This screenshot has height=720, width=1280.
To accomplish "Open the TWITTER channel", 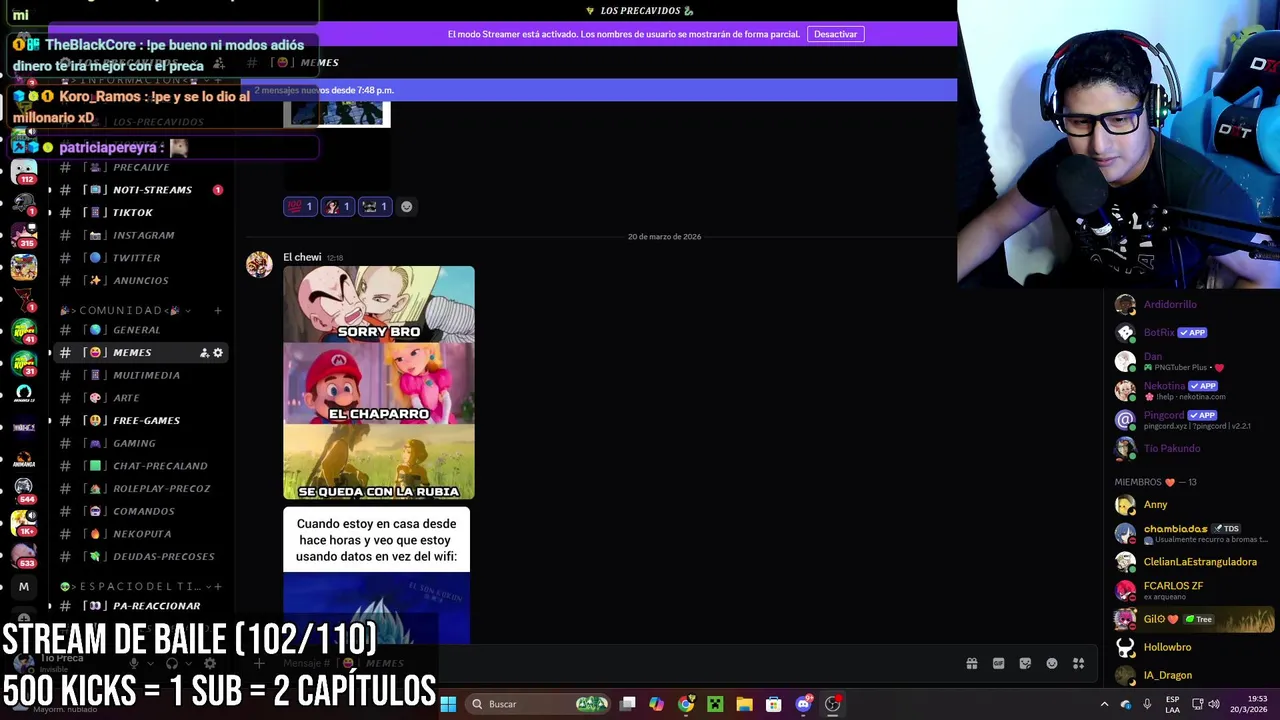I will pyautogui.click(x=140, y=258).
